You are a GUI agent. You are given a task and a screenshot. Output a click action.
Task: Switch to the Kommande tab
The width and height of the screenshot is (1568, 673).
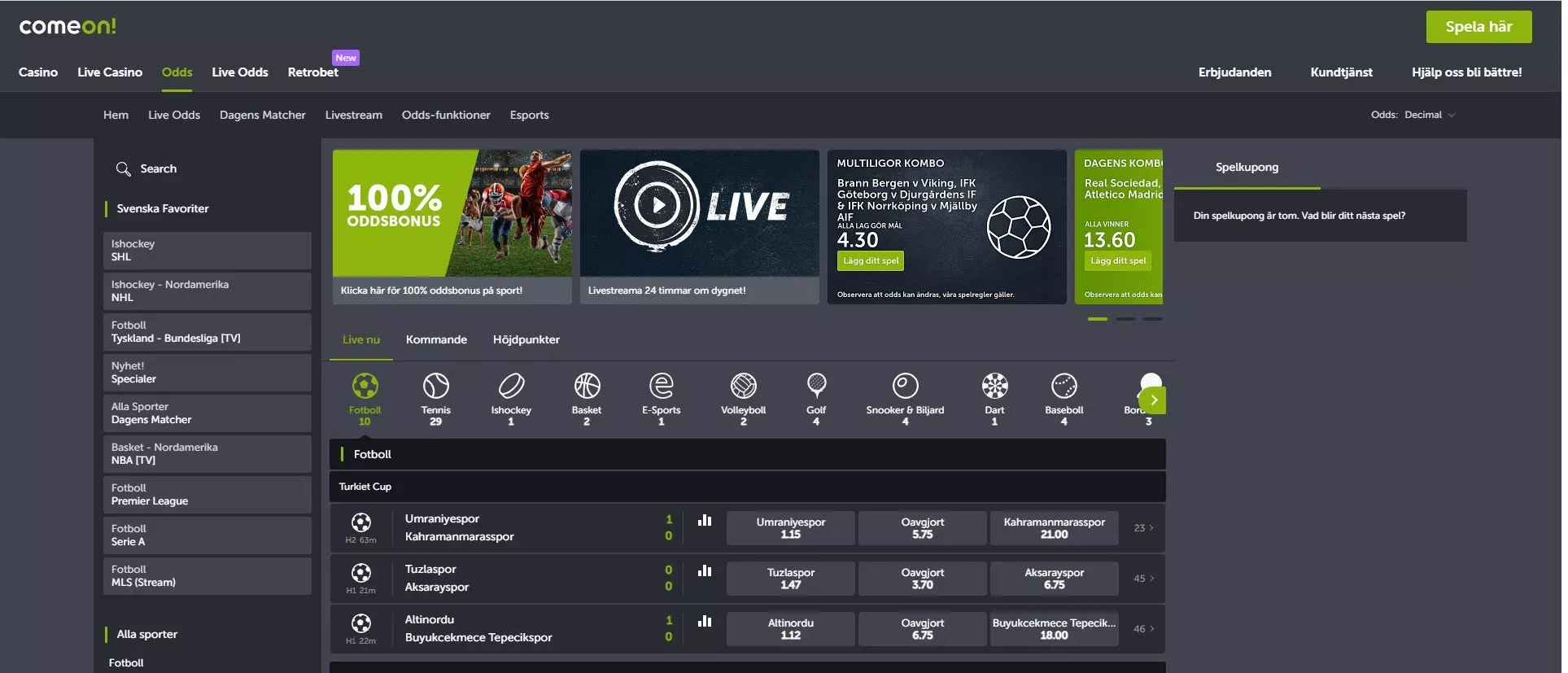click(x=436, y=339)
